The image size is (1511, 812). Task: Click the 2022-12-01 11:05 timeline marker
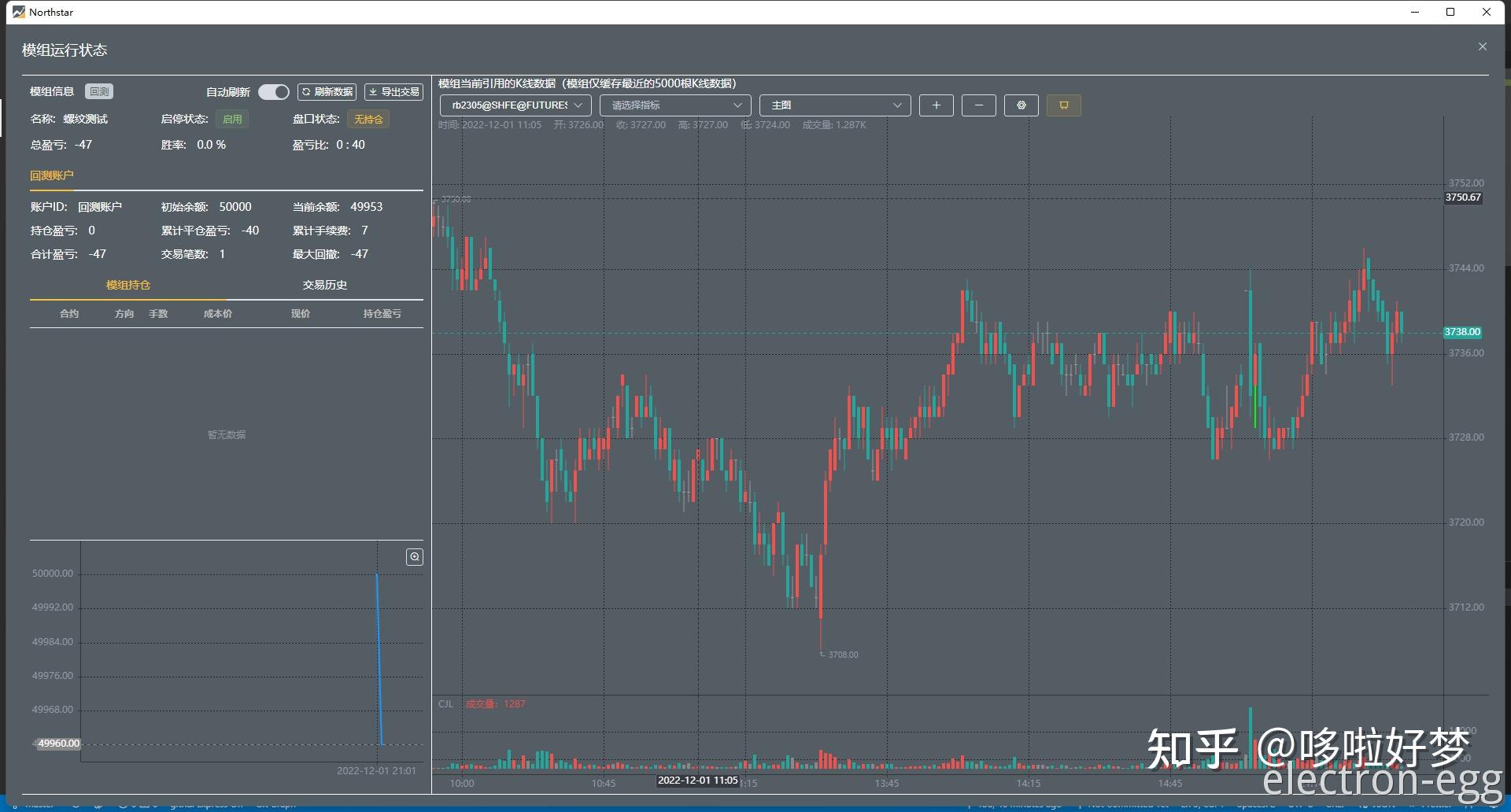click(x=697, y=780)
